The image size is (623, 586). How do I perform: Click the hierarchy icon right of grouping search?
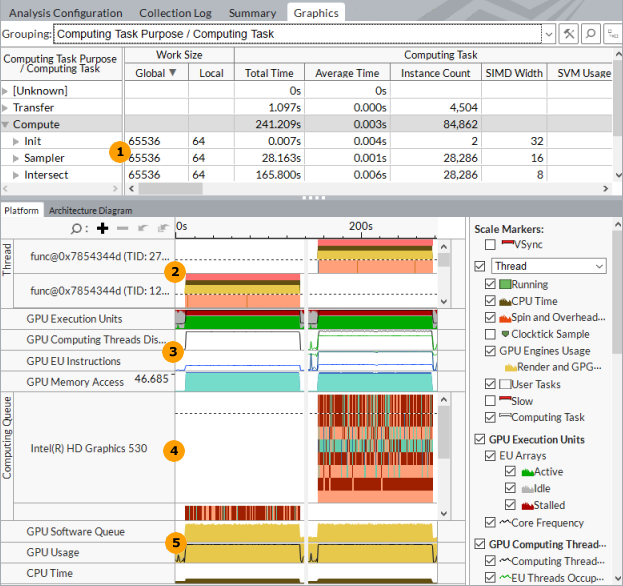tap(612, 34)
